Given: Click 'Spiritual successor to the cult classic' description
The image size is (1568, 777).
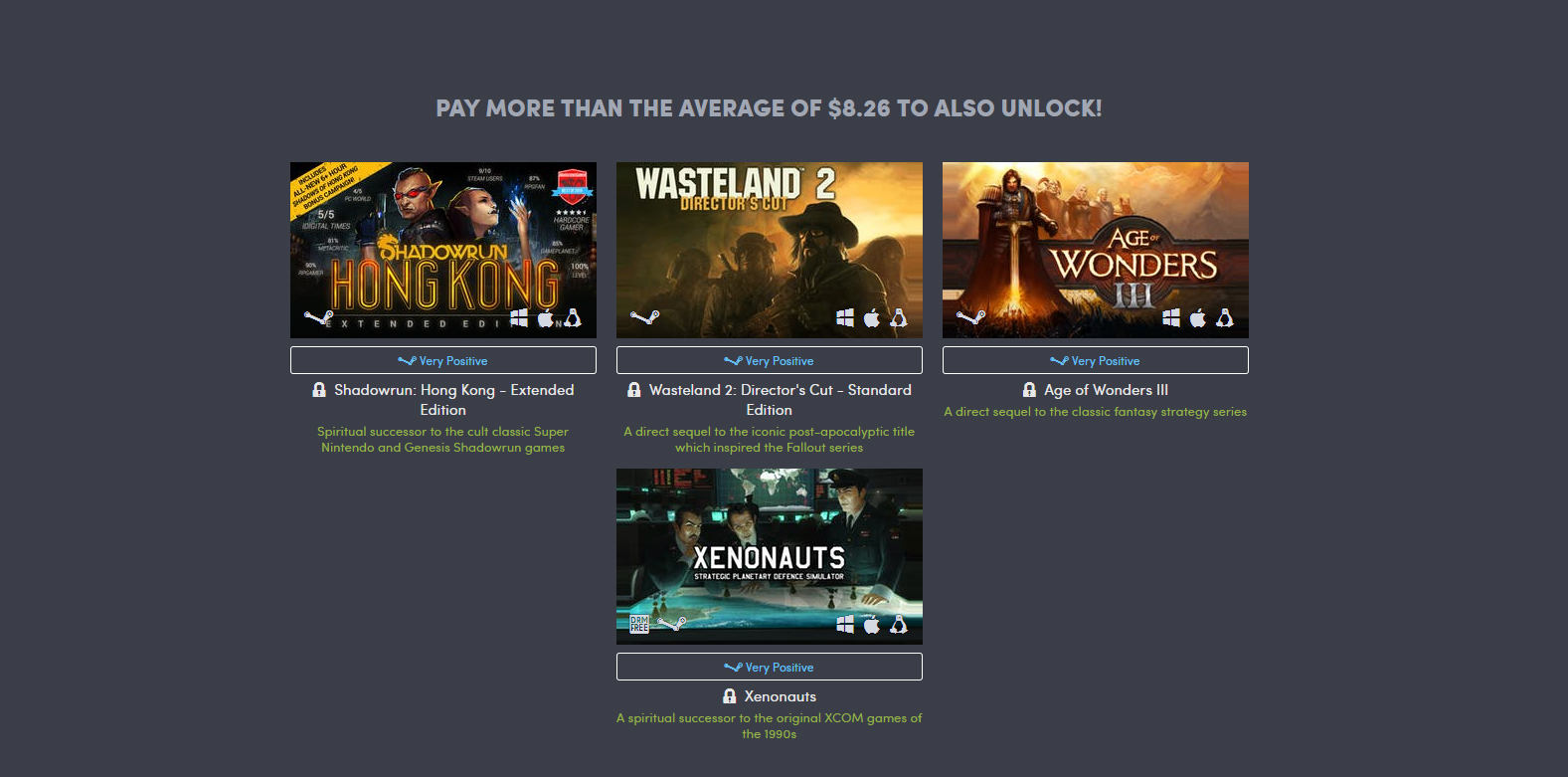Looking at the screenshot, I should click(443, 440).
